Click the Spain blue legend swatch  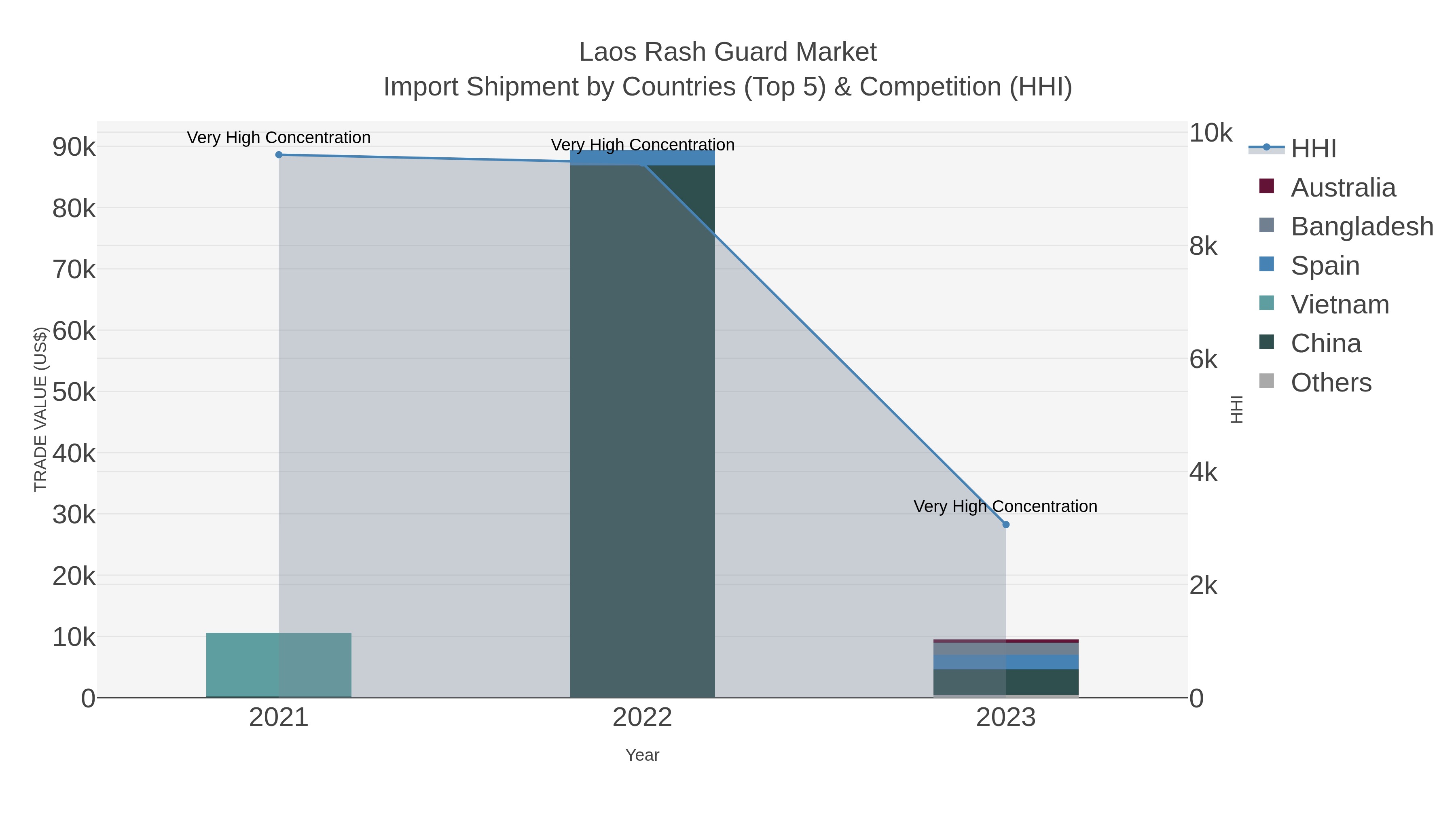[x=1267, y=264]
